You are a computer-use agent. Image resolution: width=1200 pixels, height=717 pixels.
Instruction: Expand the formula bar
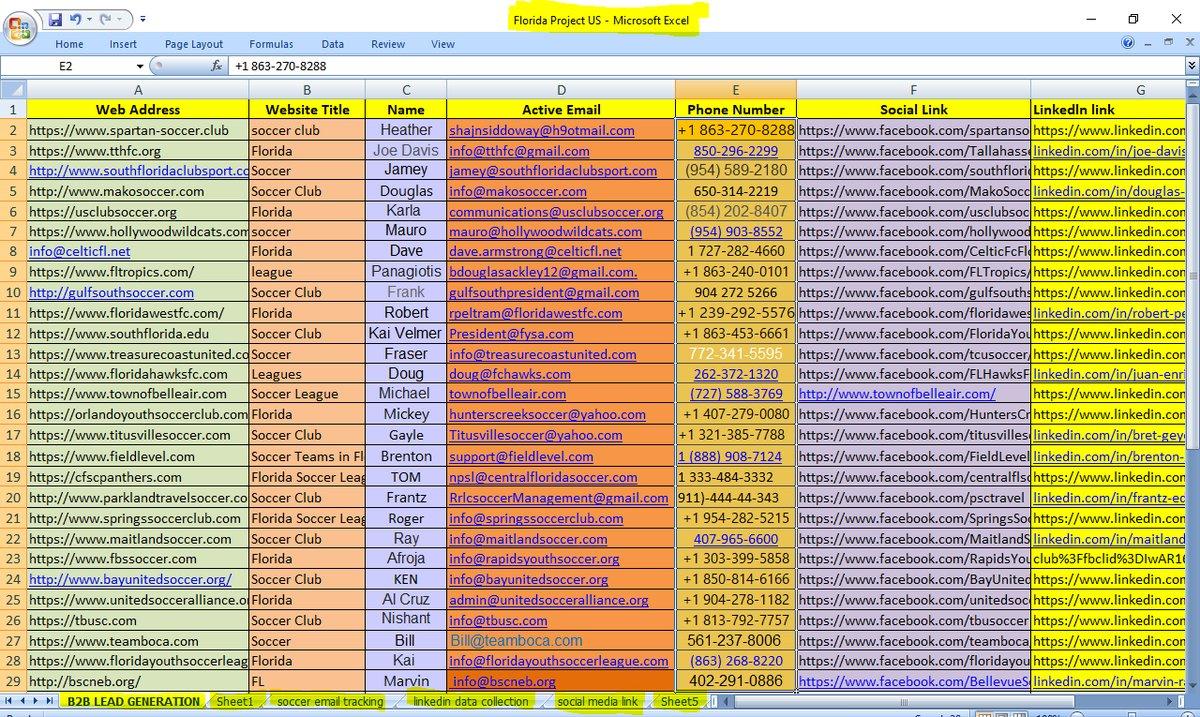coord(1190,66)
